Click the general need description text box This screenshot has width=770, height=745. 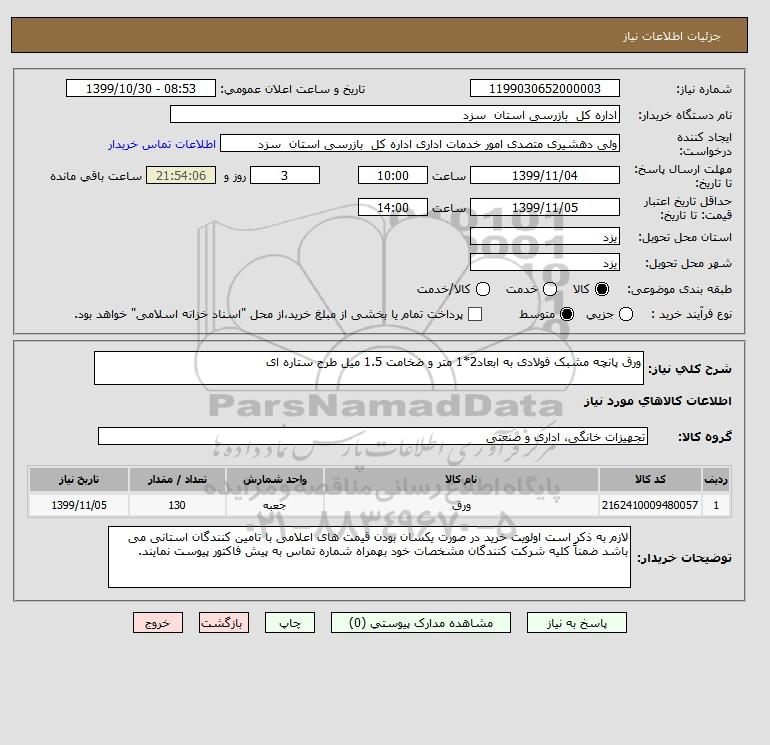pos(369,368)
